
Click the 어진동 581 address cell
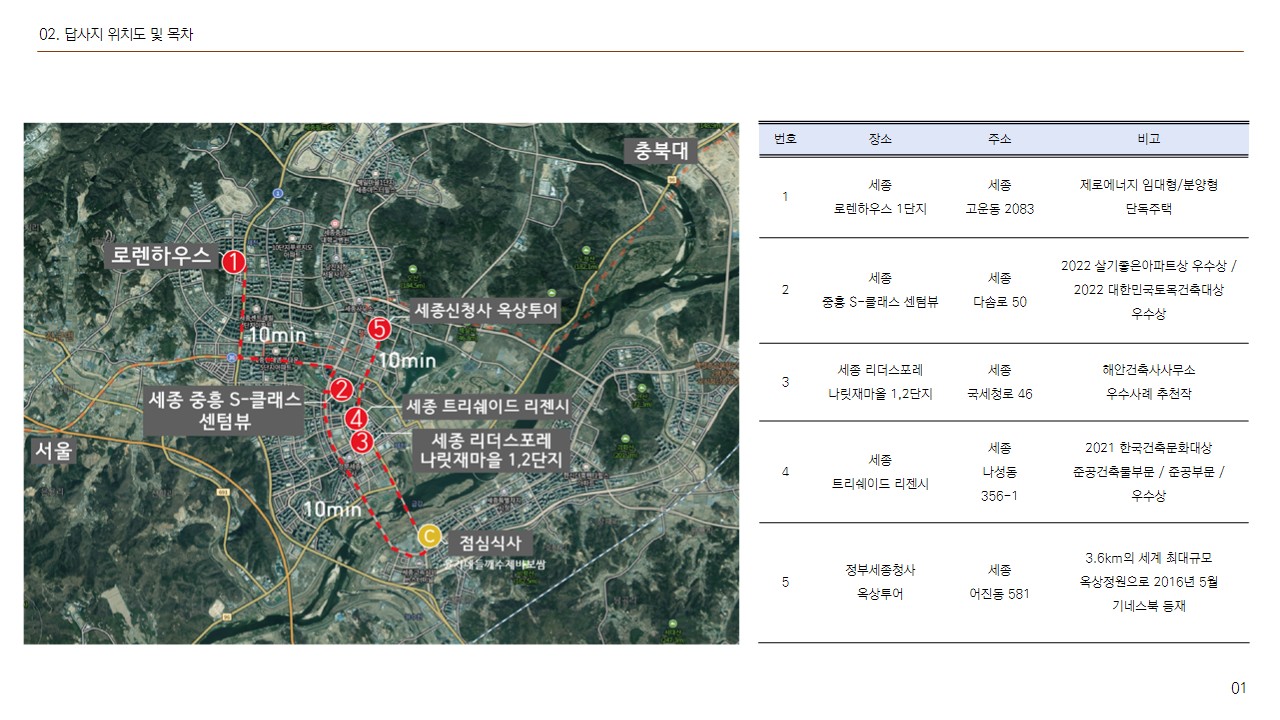(x=999, y=582)
